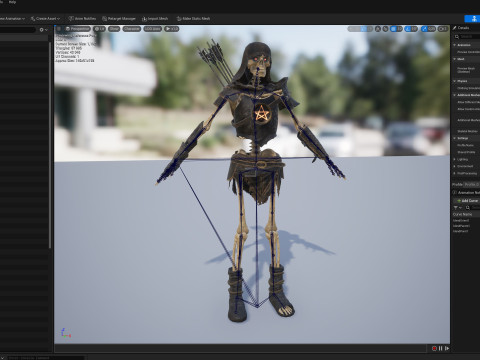480x360 pixels.
Task: Toggle the surface snapping icon
Action: 386,29
